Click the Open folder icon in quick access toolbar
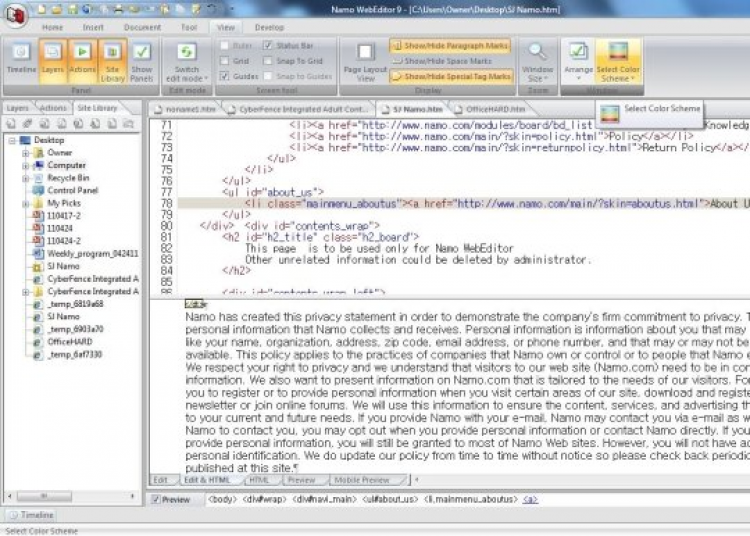750x536 pixels. (x=56, y=9)
